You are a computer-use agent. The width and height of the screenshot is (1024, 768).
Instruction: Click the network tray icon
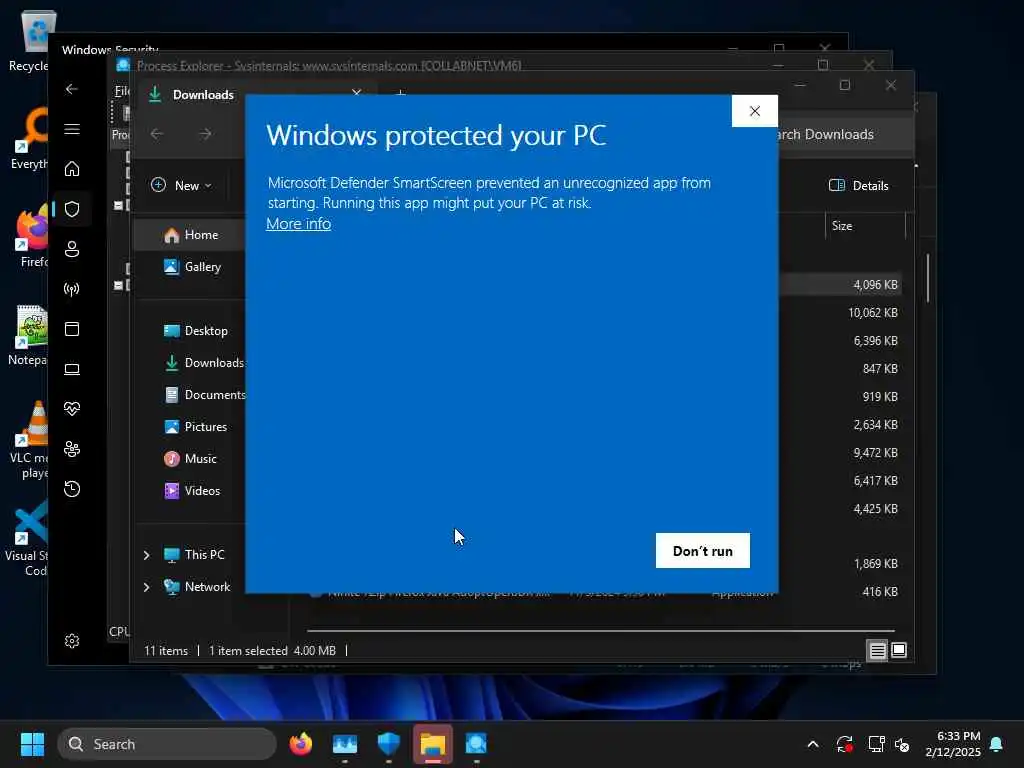[876, 744]
